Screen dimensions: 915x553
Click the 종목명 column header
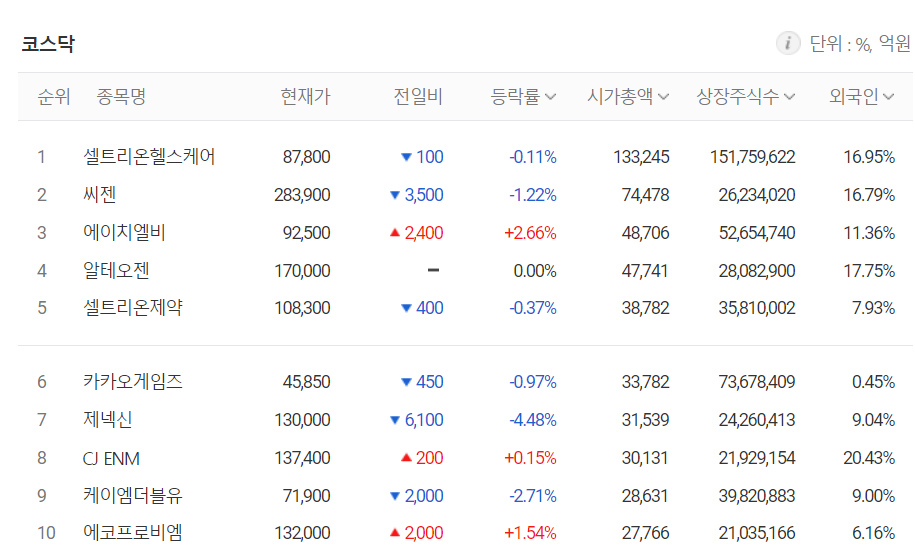121,96
